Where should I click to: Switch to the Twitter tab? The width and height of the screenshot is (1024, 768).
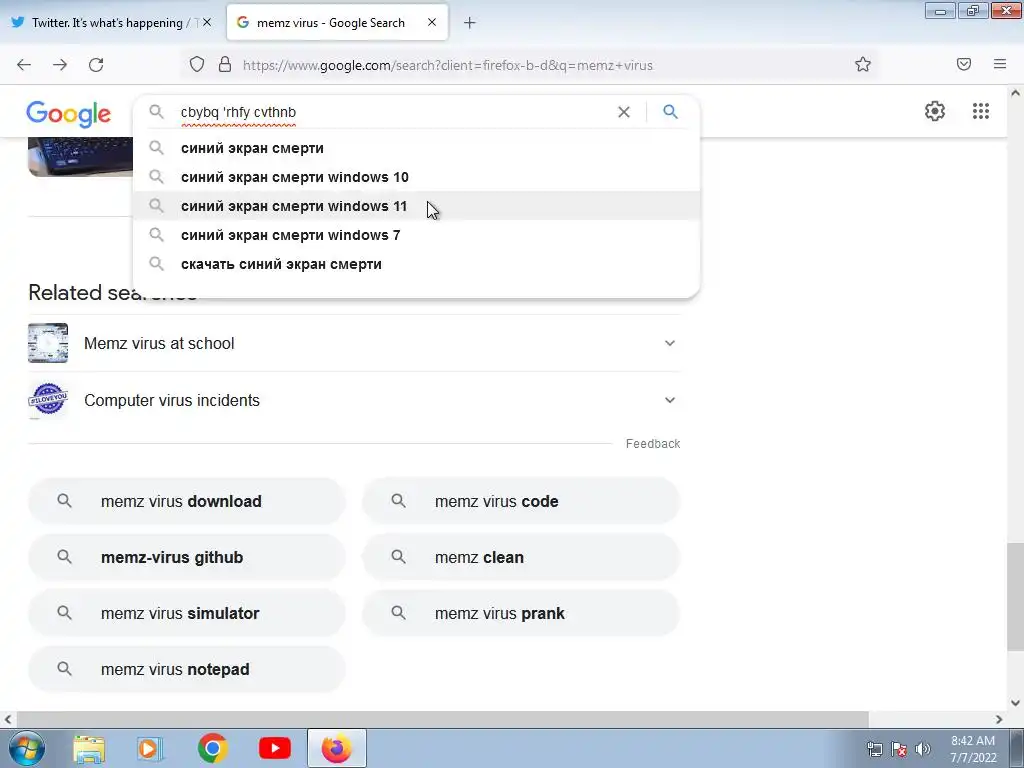tap(110, 22)
